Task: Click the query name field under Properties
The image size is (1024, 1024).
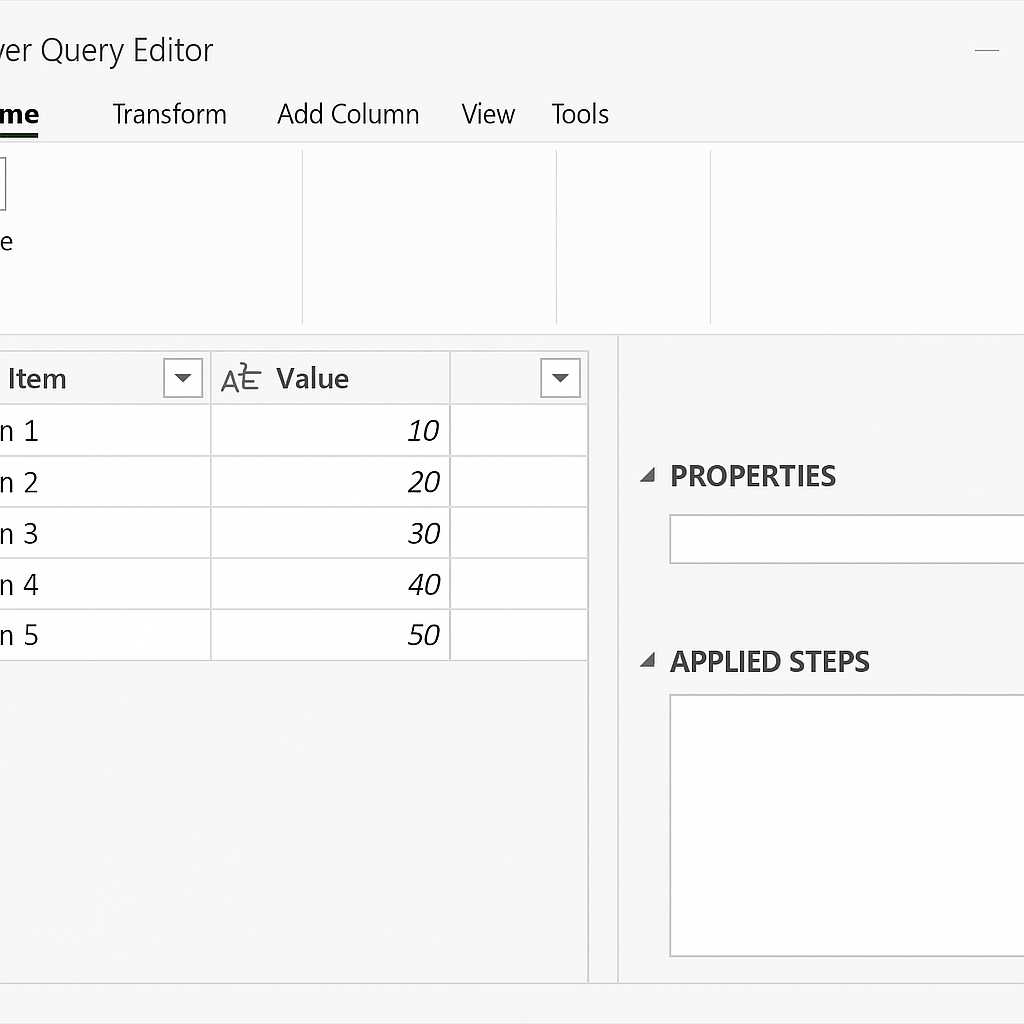Action: tap(846, 540)
